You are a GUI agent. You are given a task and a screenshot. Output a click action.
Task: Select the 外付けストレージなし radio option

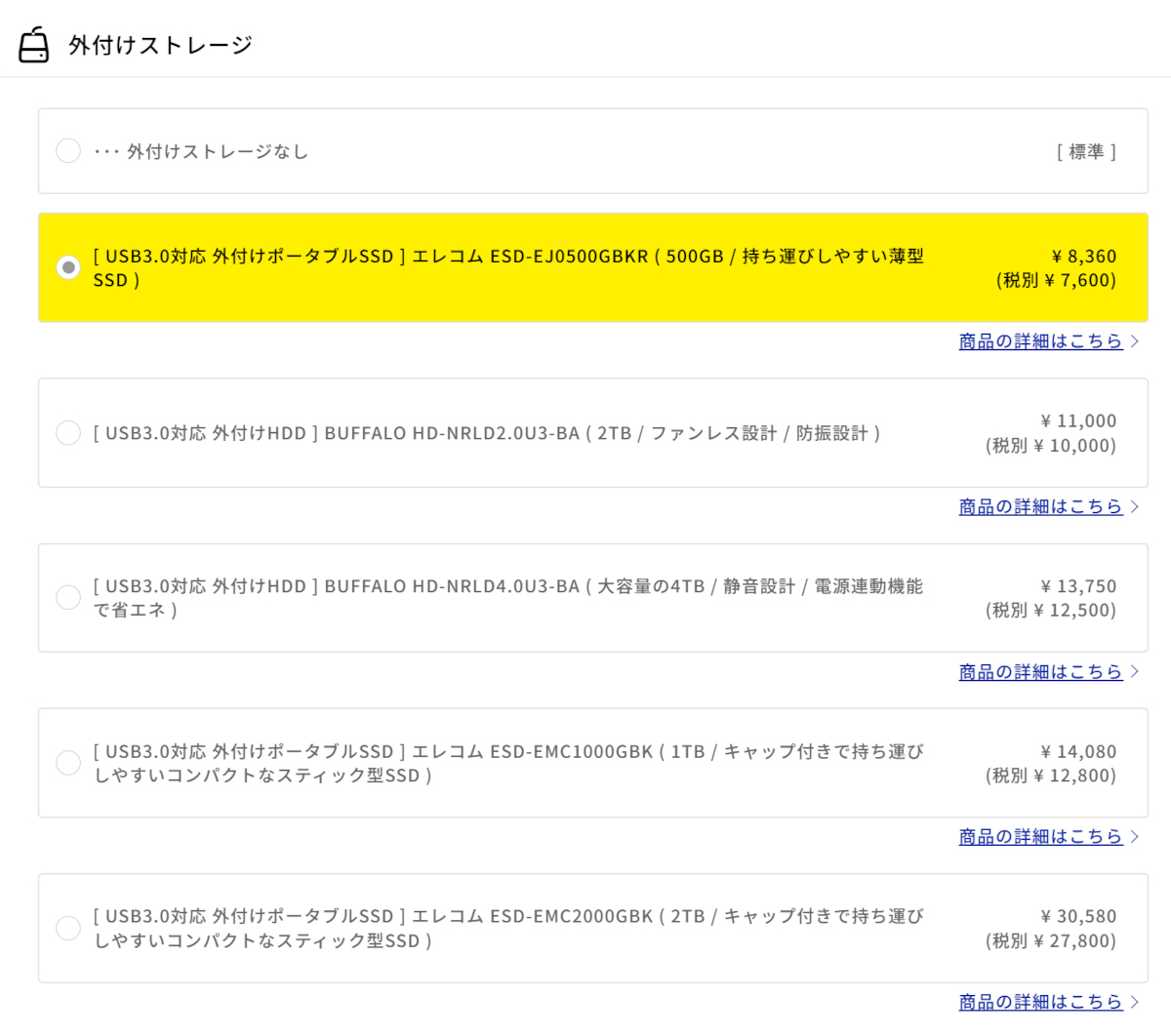68,151
